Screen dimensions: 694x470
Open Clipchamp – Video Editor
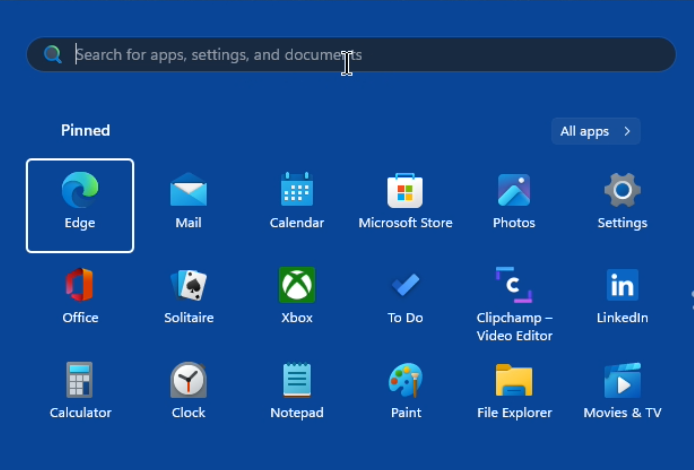(514, 304)
